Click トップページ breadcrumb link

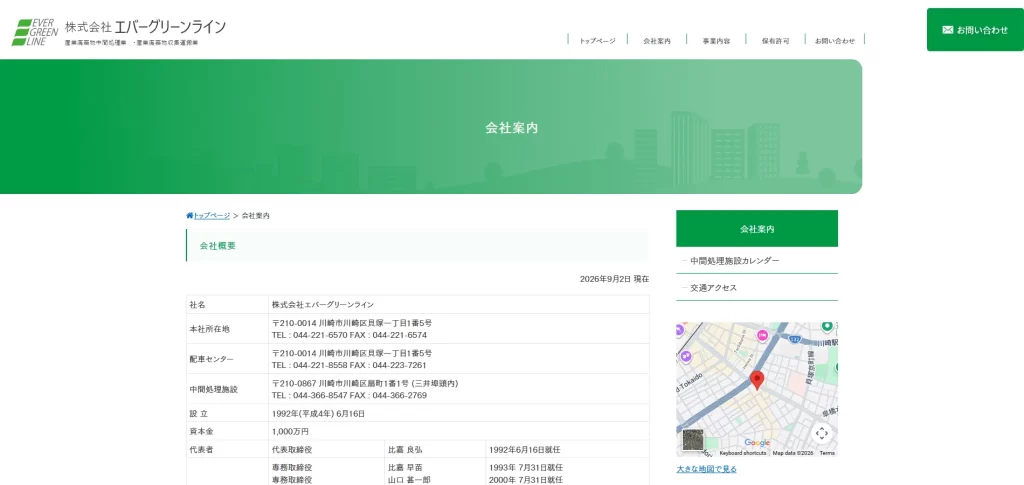[x=212, y=215]
